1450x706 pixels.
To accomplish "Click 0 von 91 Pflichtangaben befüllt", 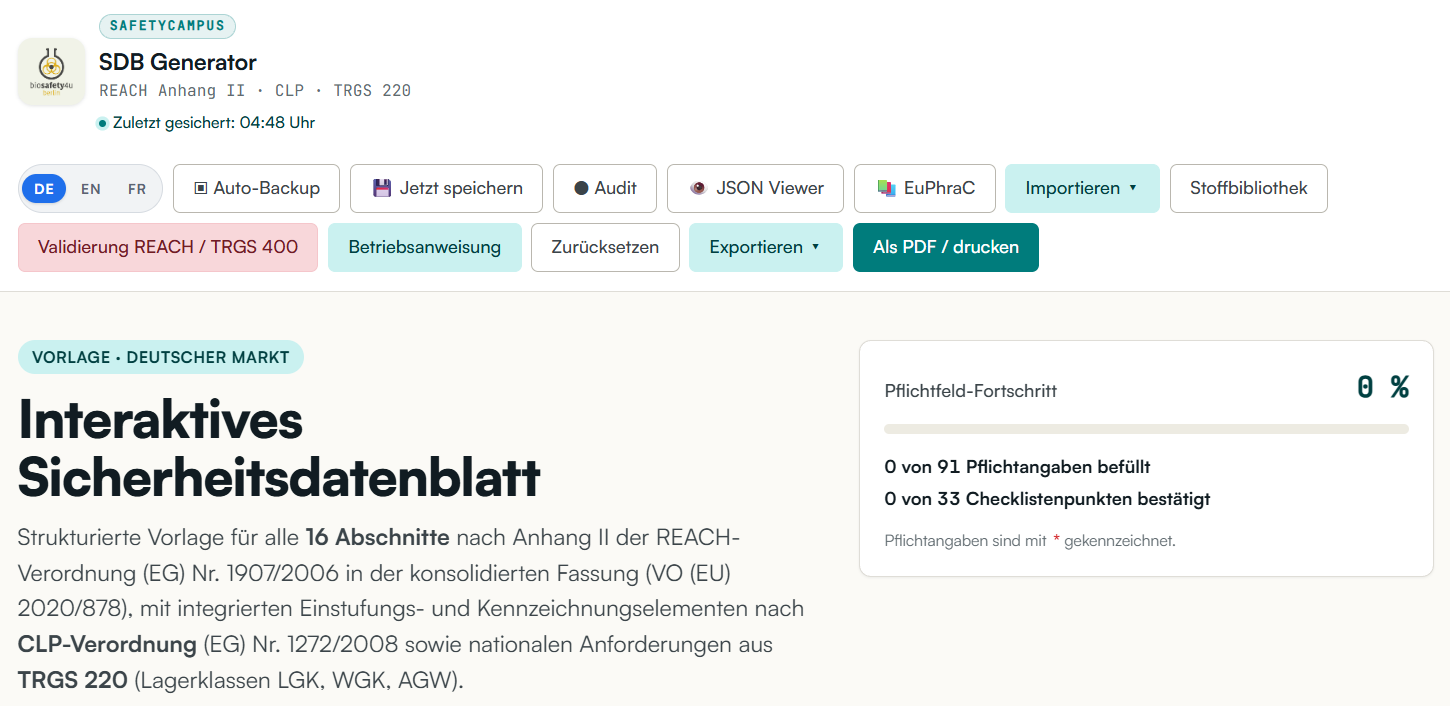I will pyautogui.click(x=1018, y=467).
